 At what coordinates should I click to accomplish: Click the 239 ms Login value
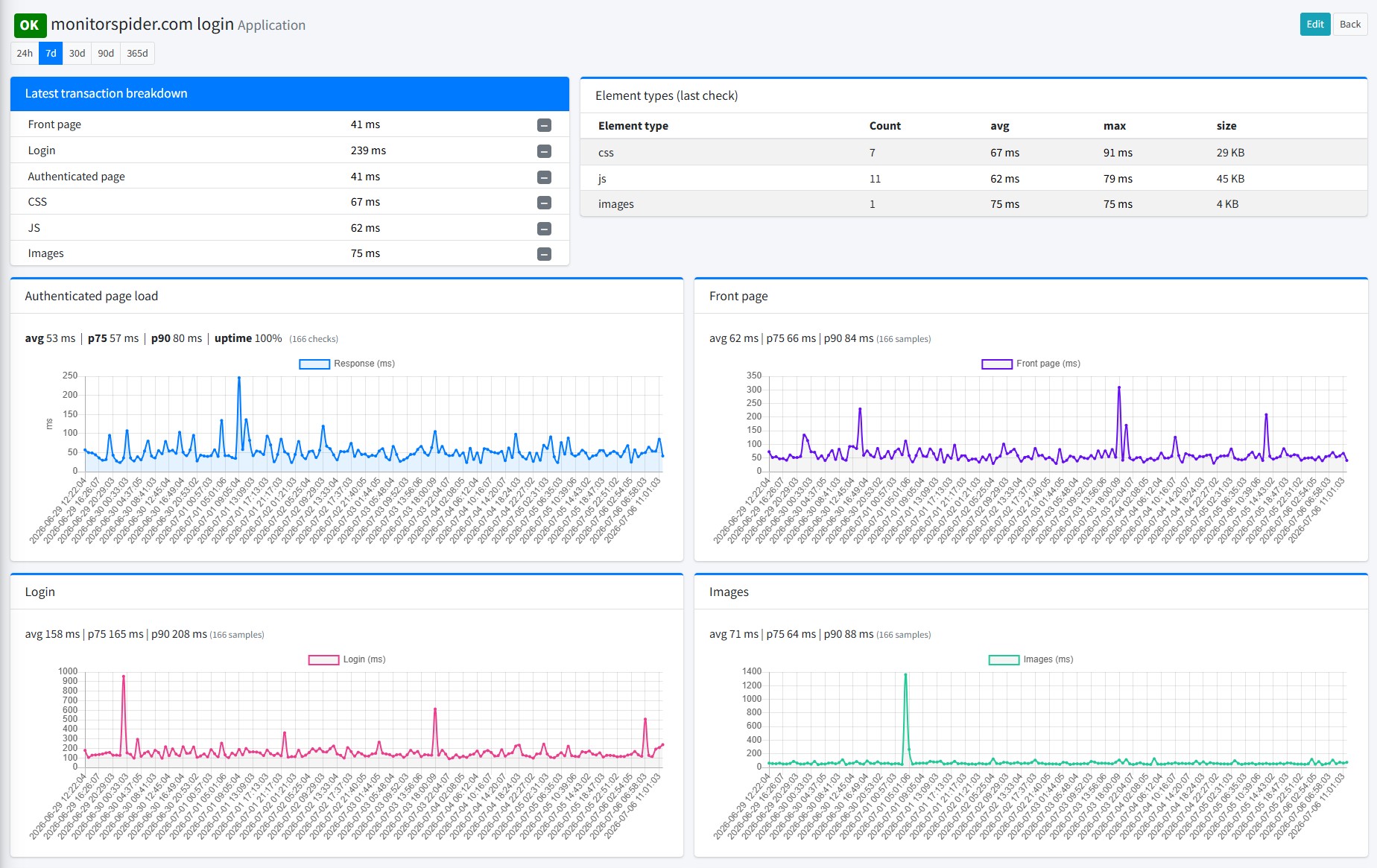click(x=368, y=151)
